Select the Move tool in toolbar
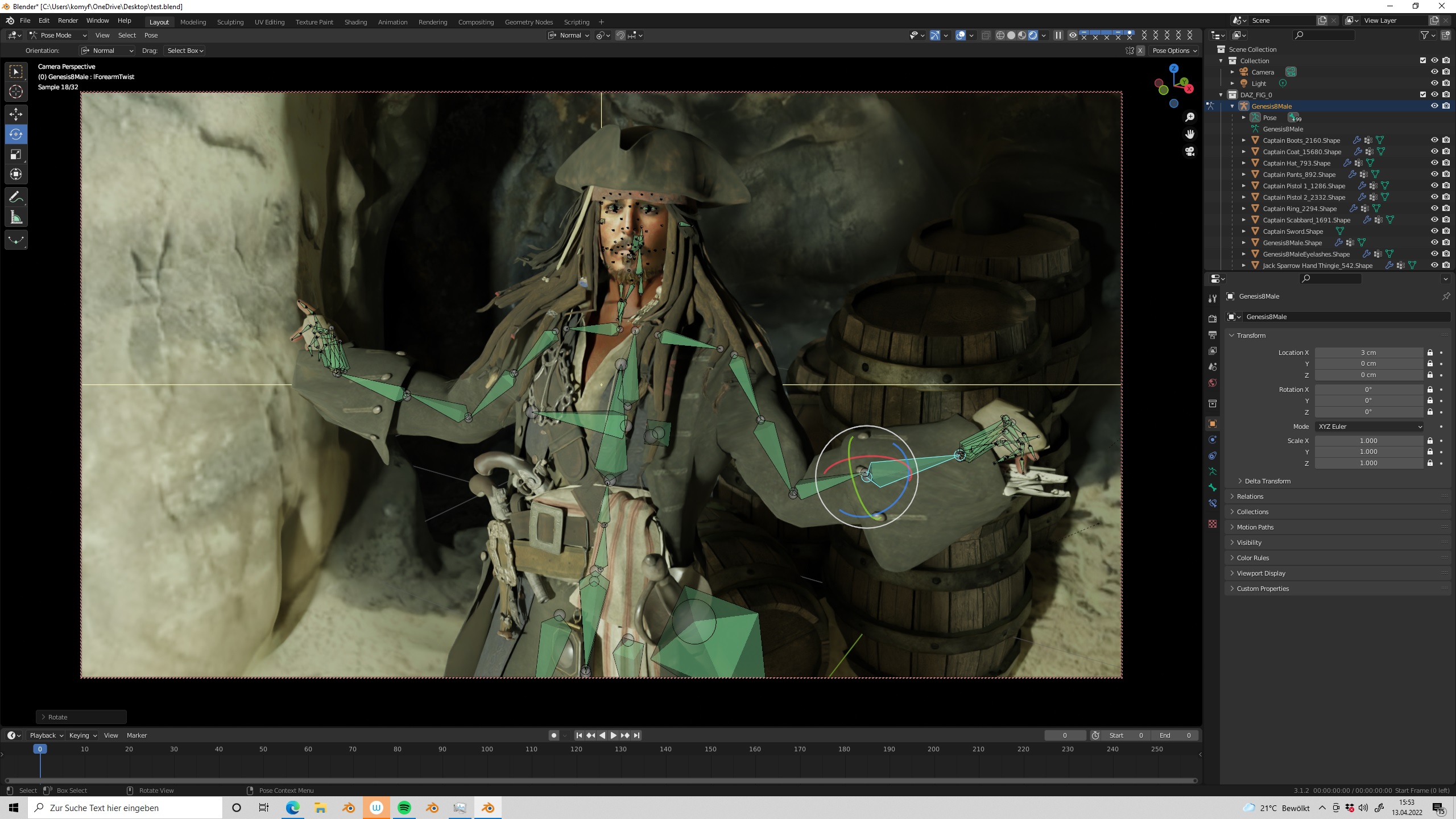Screen dimensions: 1456x819 [16, 114]
